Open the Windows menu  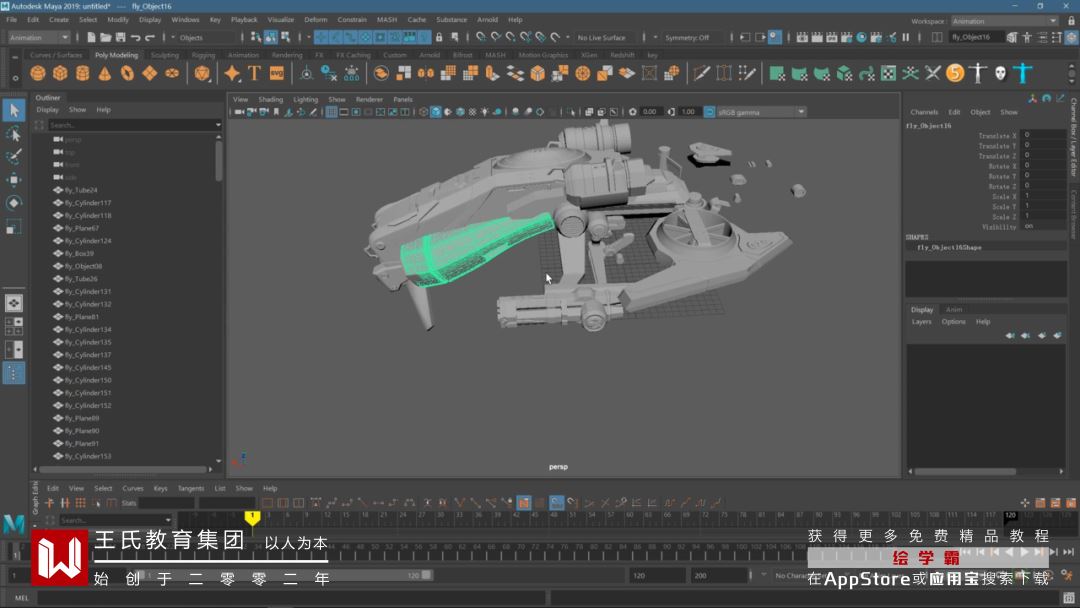(x=185, y=20)
